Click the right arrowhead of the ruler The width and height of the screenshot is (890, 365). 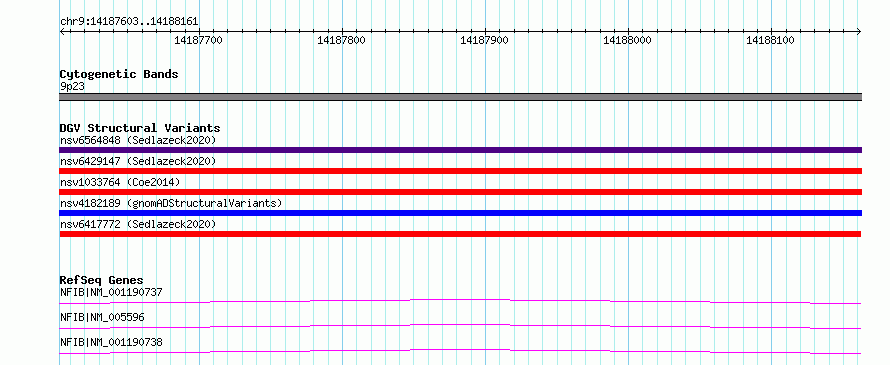pyautogui.click(x=858, y=31)
